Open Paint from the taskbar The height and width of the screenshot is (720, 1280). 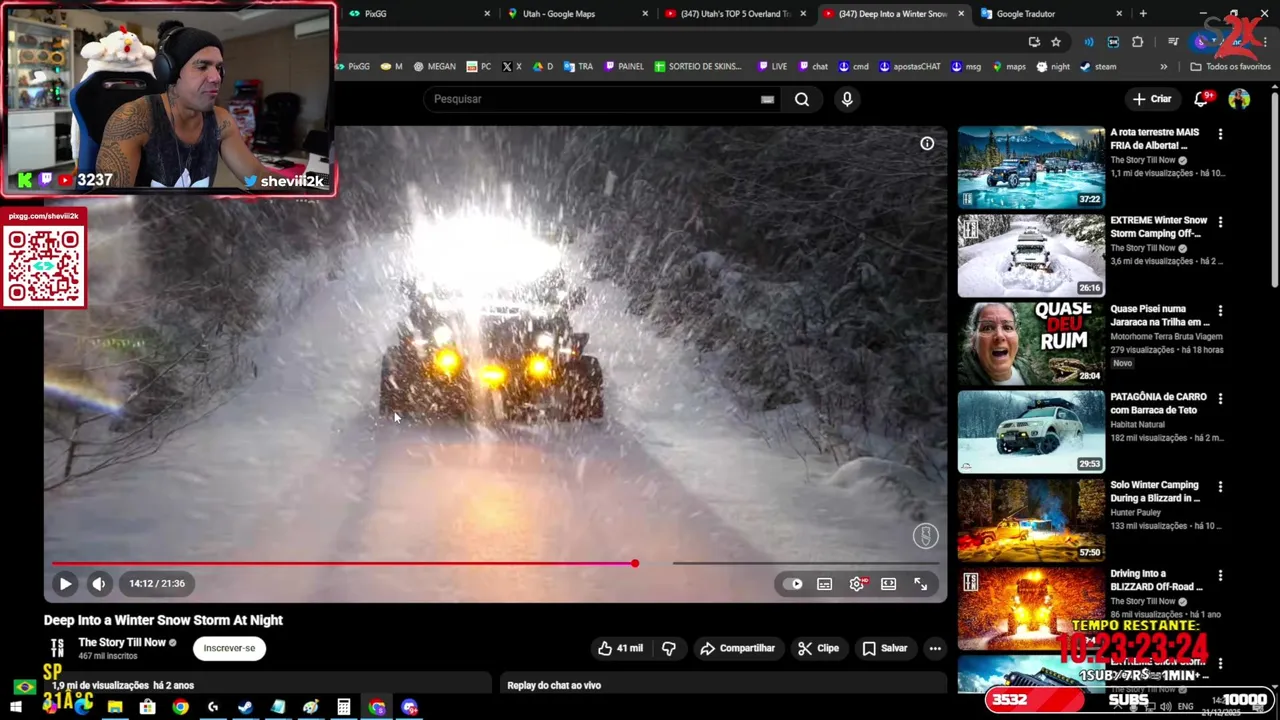click(x=310, y=707)
